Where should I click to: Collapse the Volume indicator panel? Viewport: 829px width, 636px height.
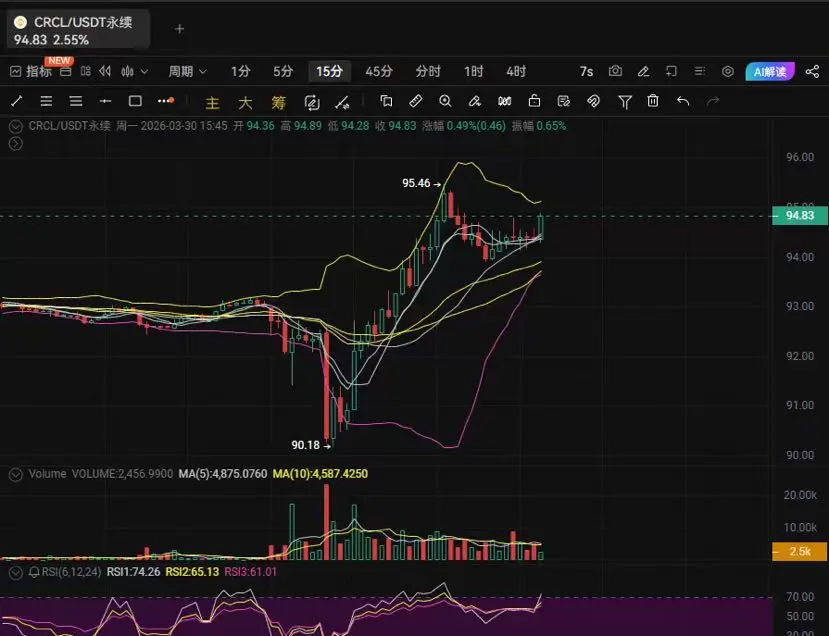tap(15, 474)
